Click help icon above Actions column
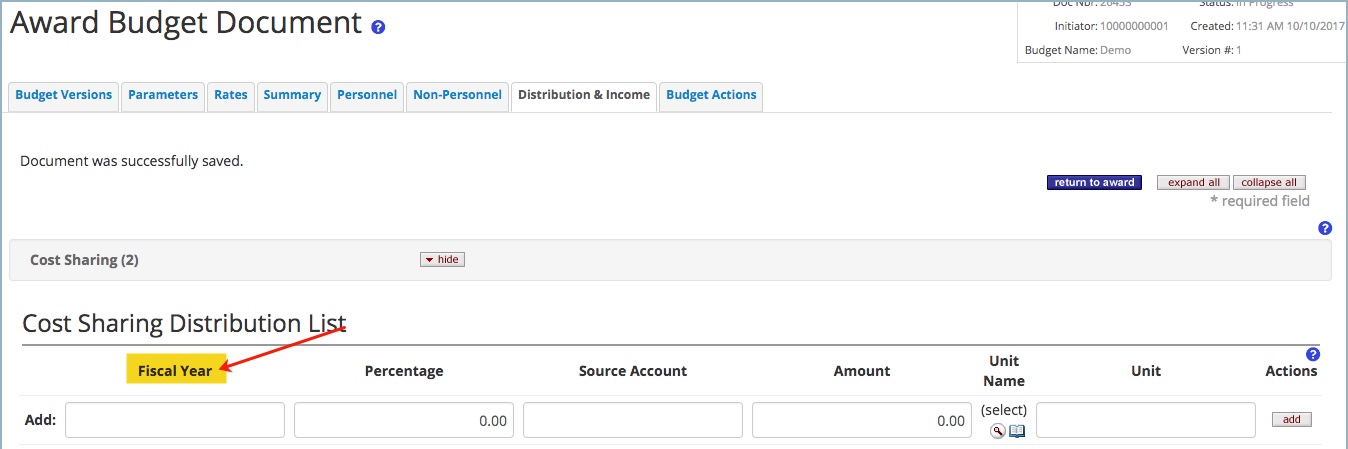Viewport: 1348px width, 449px height. 1313,354
